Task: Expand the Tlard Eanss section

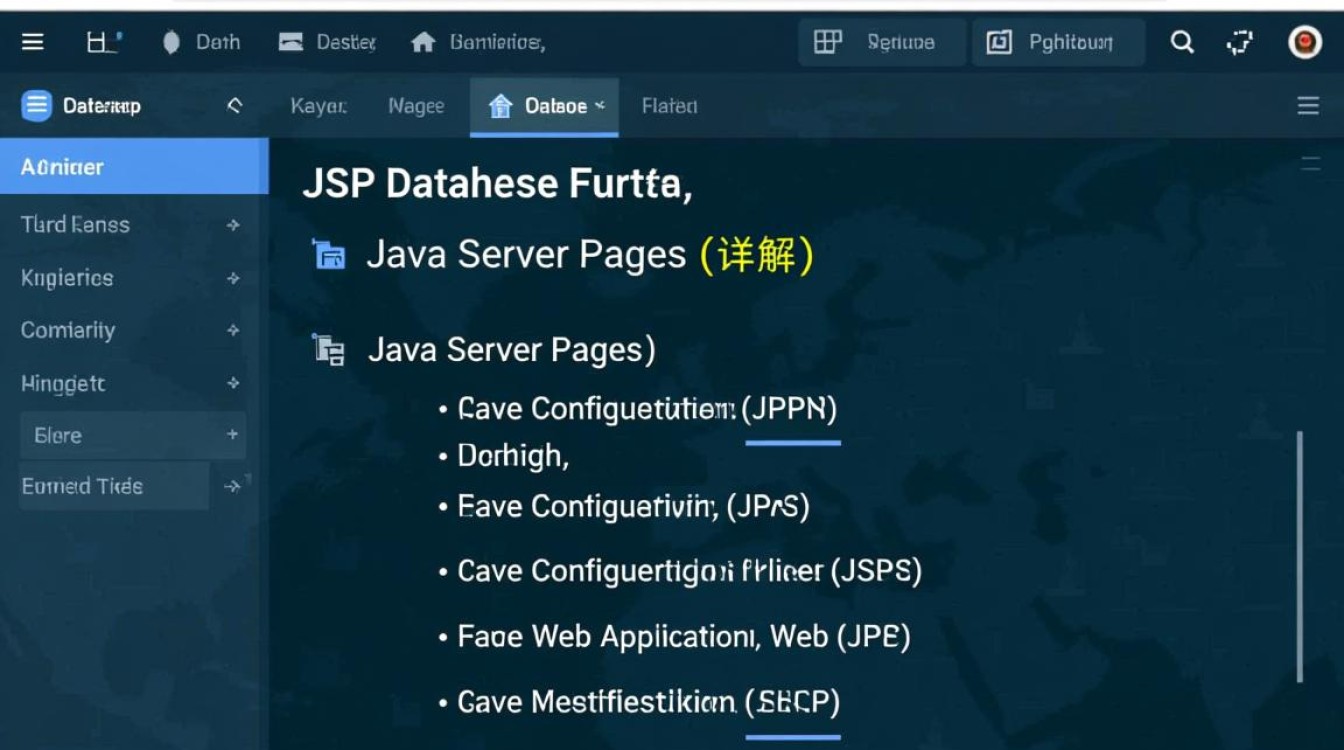Action: click(232, 225)
